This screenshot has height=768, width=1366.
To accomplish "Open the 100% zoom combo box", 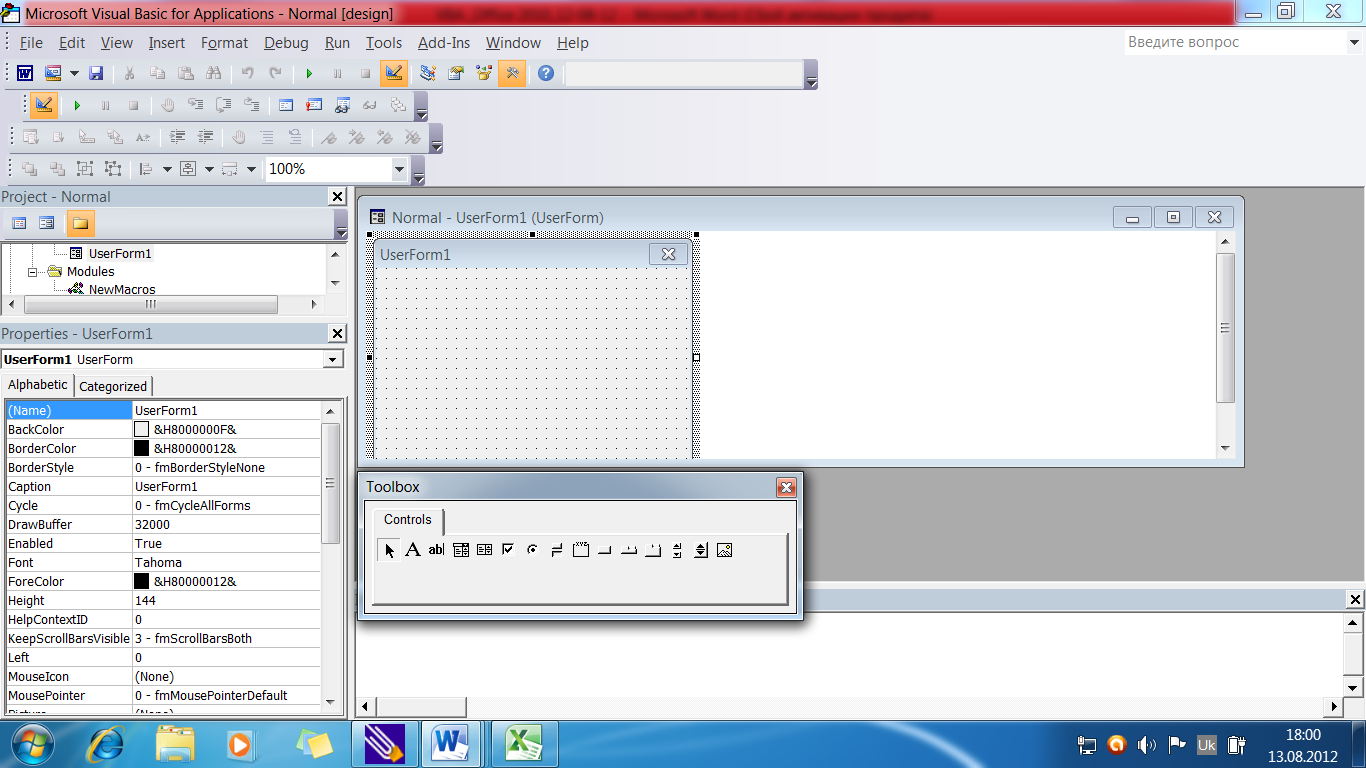I will point(336,169).
